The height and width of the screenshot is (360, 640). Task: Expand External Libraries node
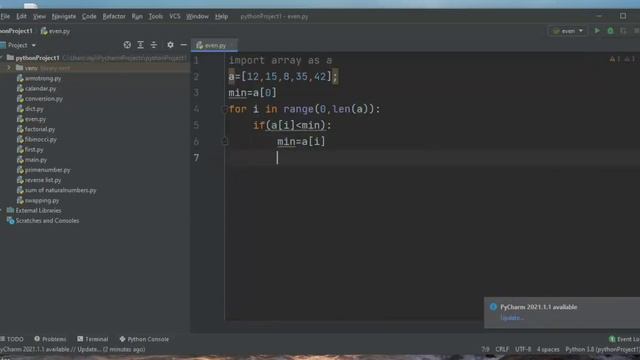[1, 210]
